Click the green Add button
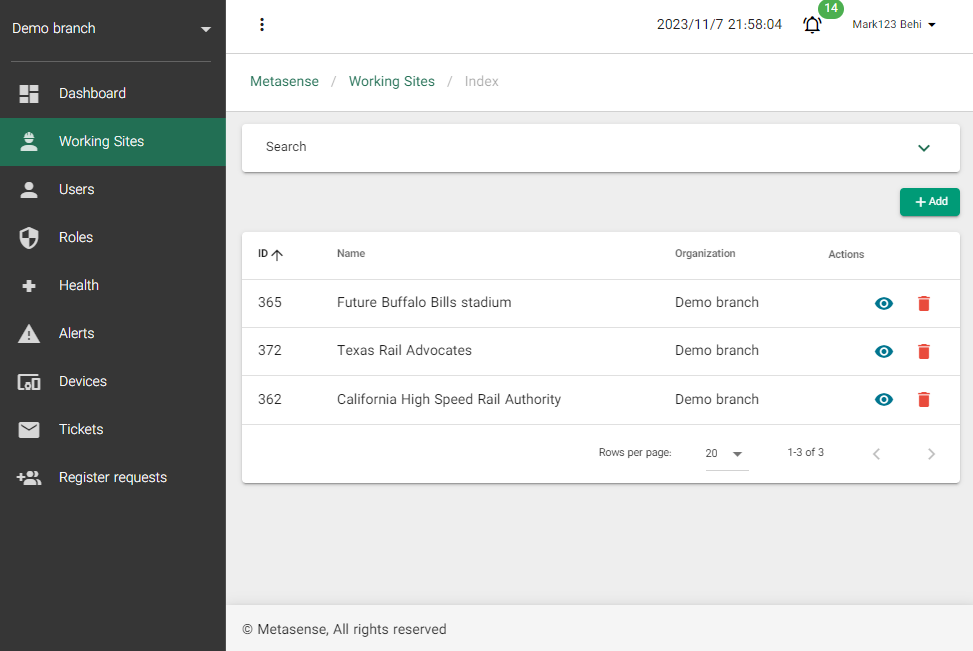The image size is (973, 651). click(x=930, y=202)
